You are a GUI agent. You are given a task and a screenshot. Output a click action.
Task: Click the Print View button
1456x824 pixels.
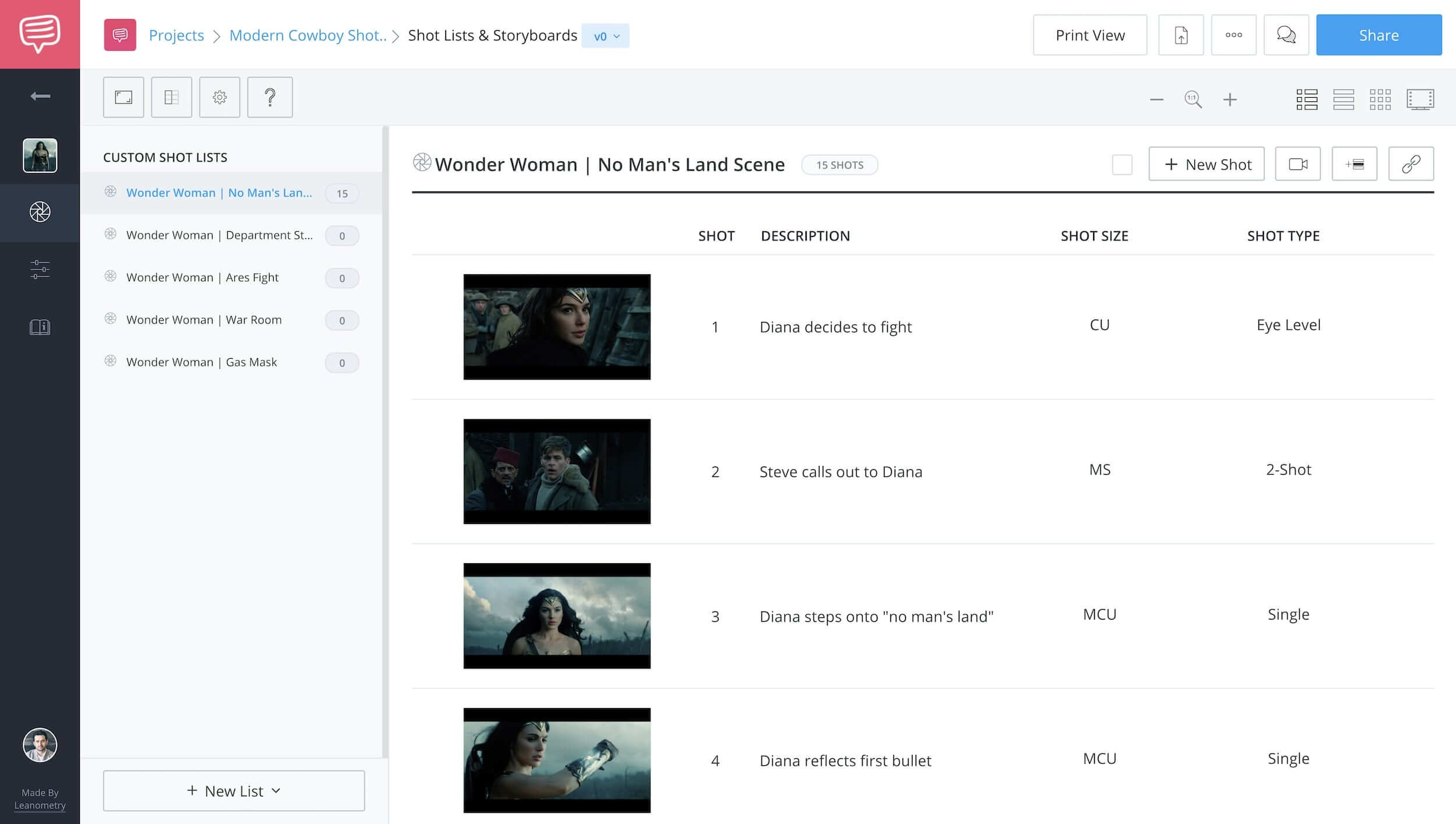pos(1091,35)
